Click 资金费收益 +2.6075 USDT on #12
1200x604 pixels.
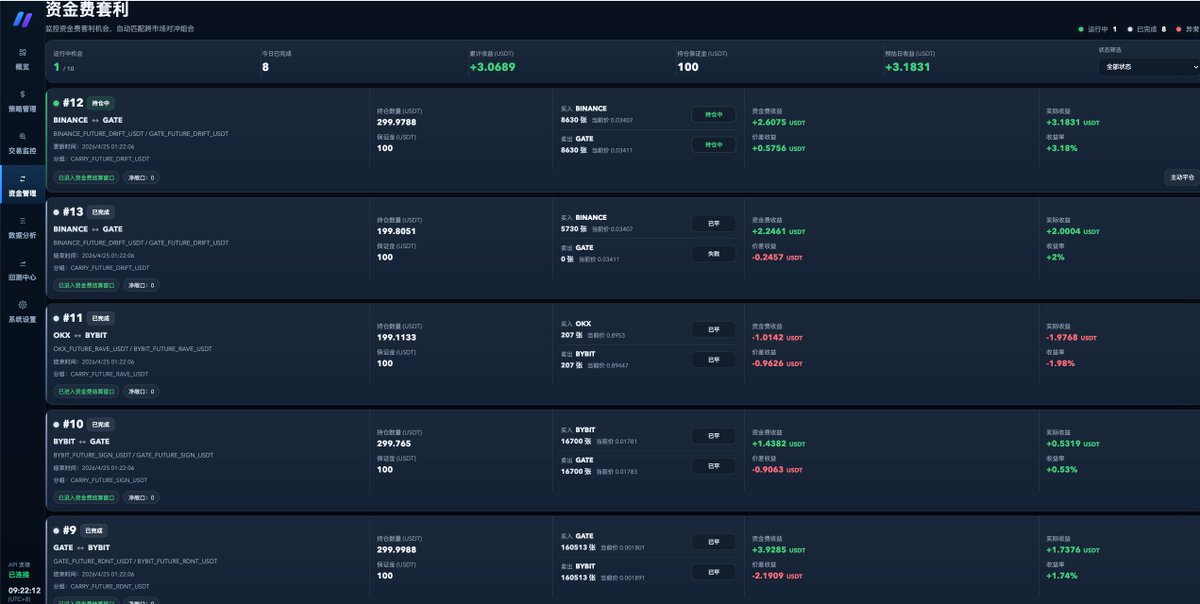tap(778, 122)
